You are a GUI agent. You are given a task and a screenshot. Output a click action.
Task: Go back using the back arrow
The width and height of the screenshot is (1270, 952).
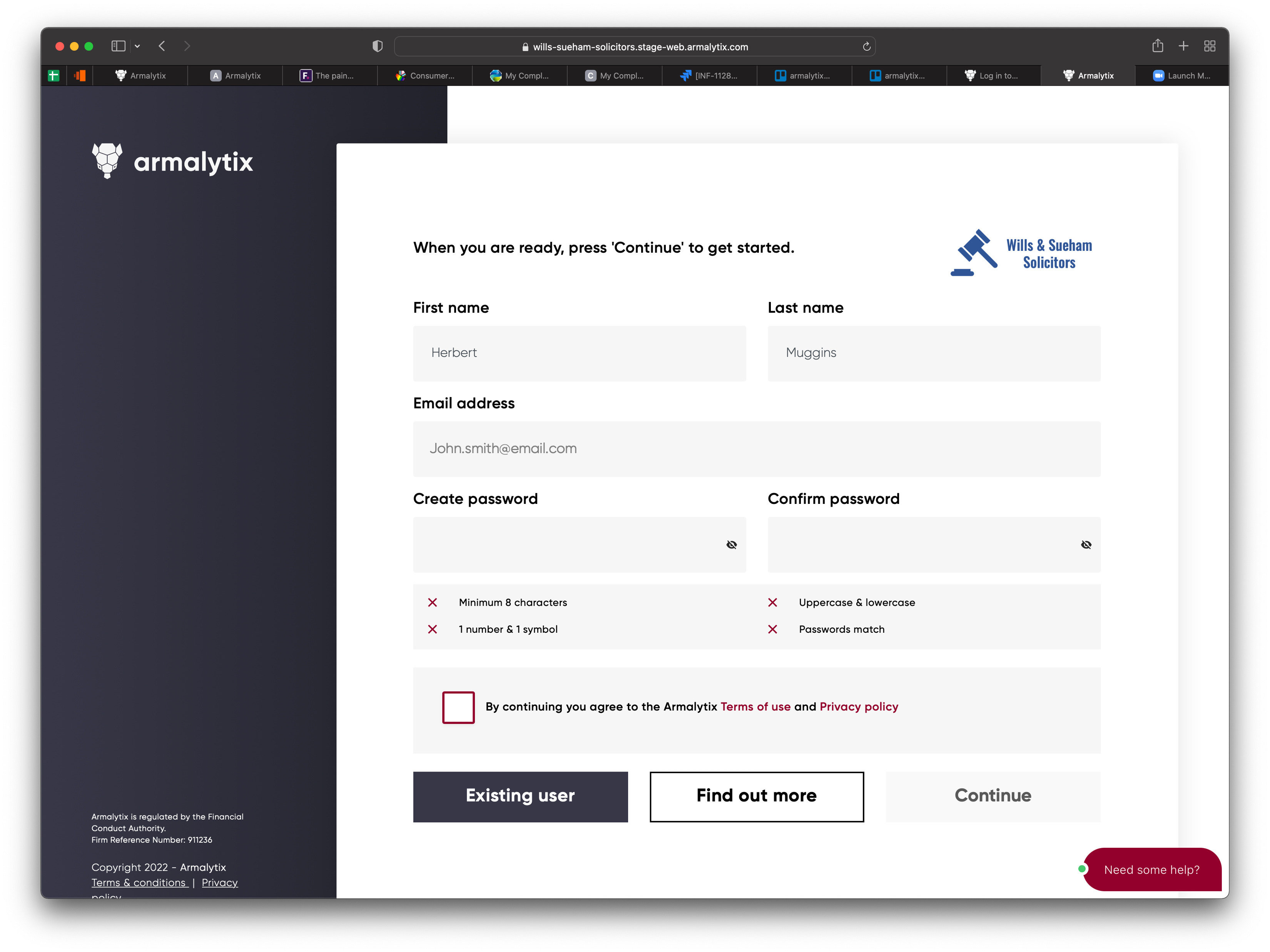click(x=162, y=46)
